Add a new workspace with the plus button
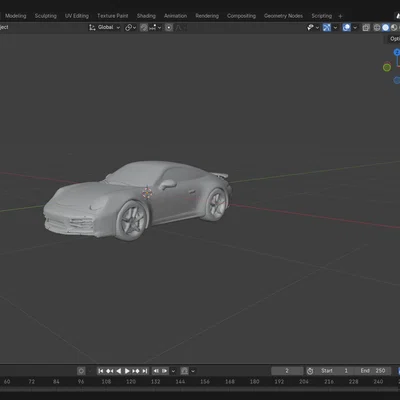Image resolution: width=400 pixels, height=400 pixels. [340, 16]
